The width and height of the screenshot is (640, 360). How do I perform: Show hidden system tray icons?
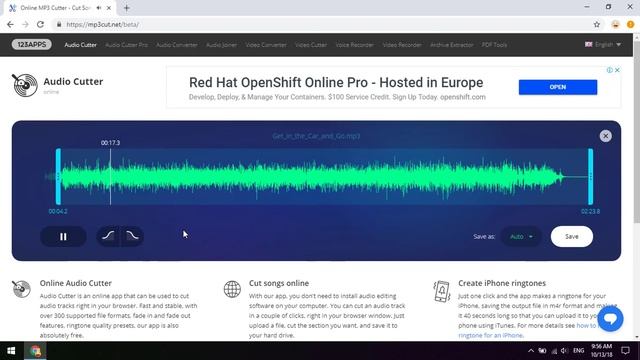click(531, 351)
